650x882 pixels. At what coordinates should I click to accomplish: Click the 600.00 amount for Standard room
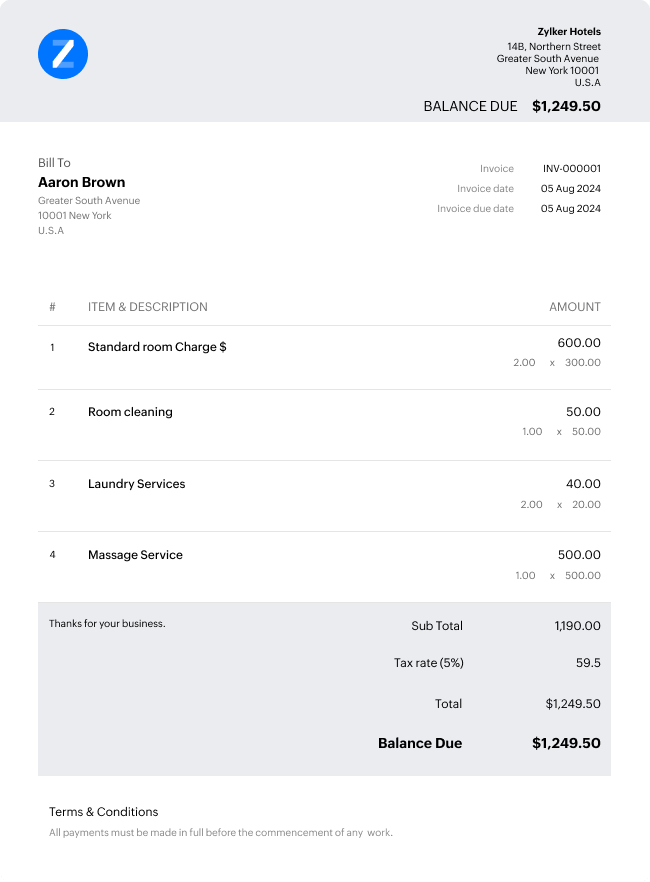click(x=579, y=343)
